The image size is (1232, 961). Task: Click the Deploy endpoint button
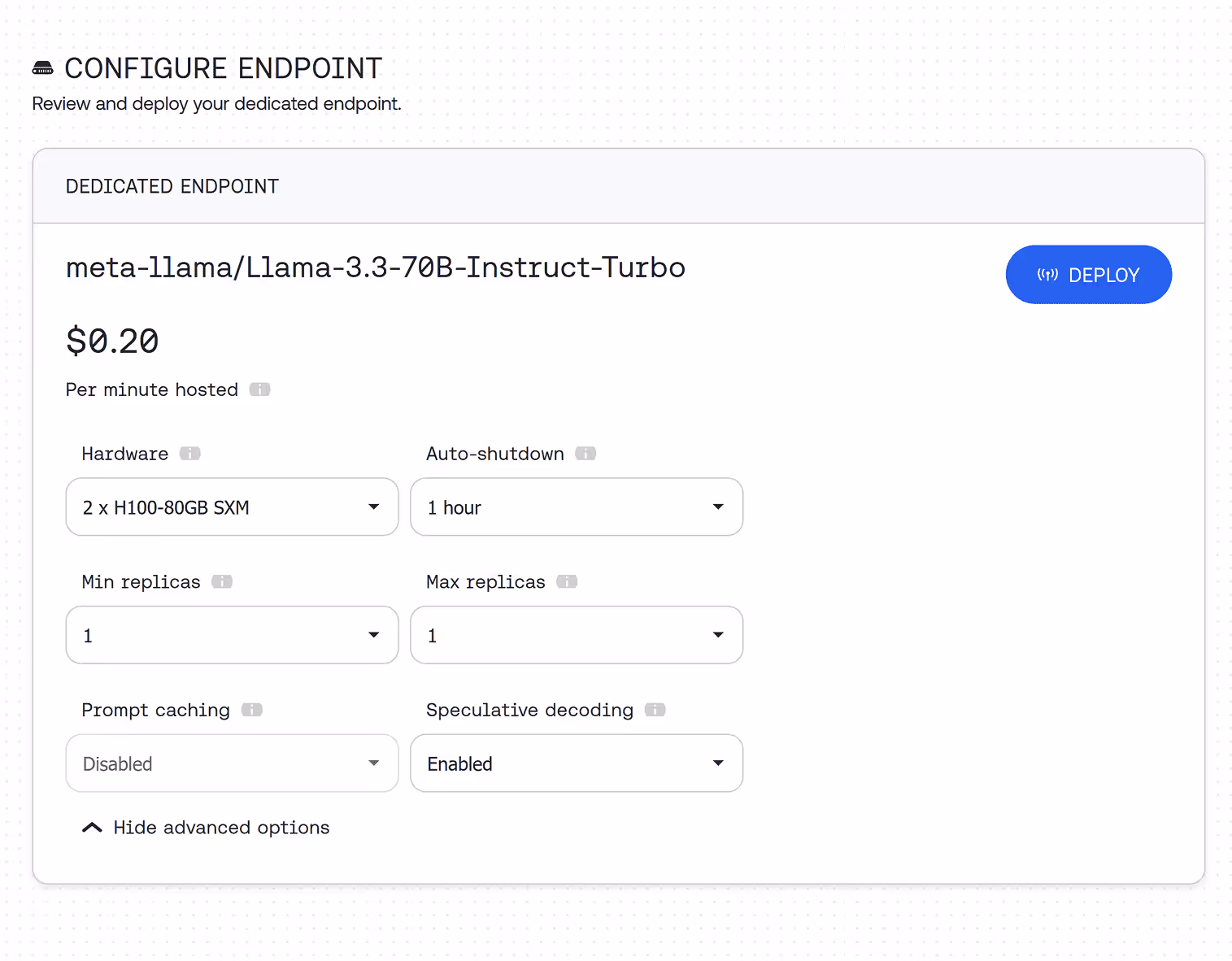click(1088, 275)
